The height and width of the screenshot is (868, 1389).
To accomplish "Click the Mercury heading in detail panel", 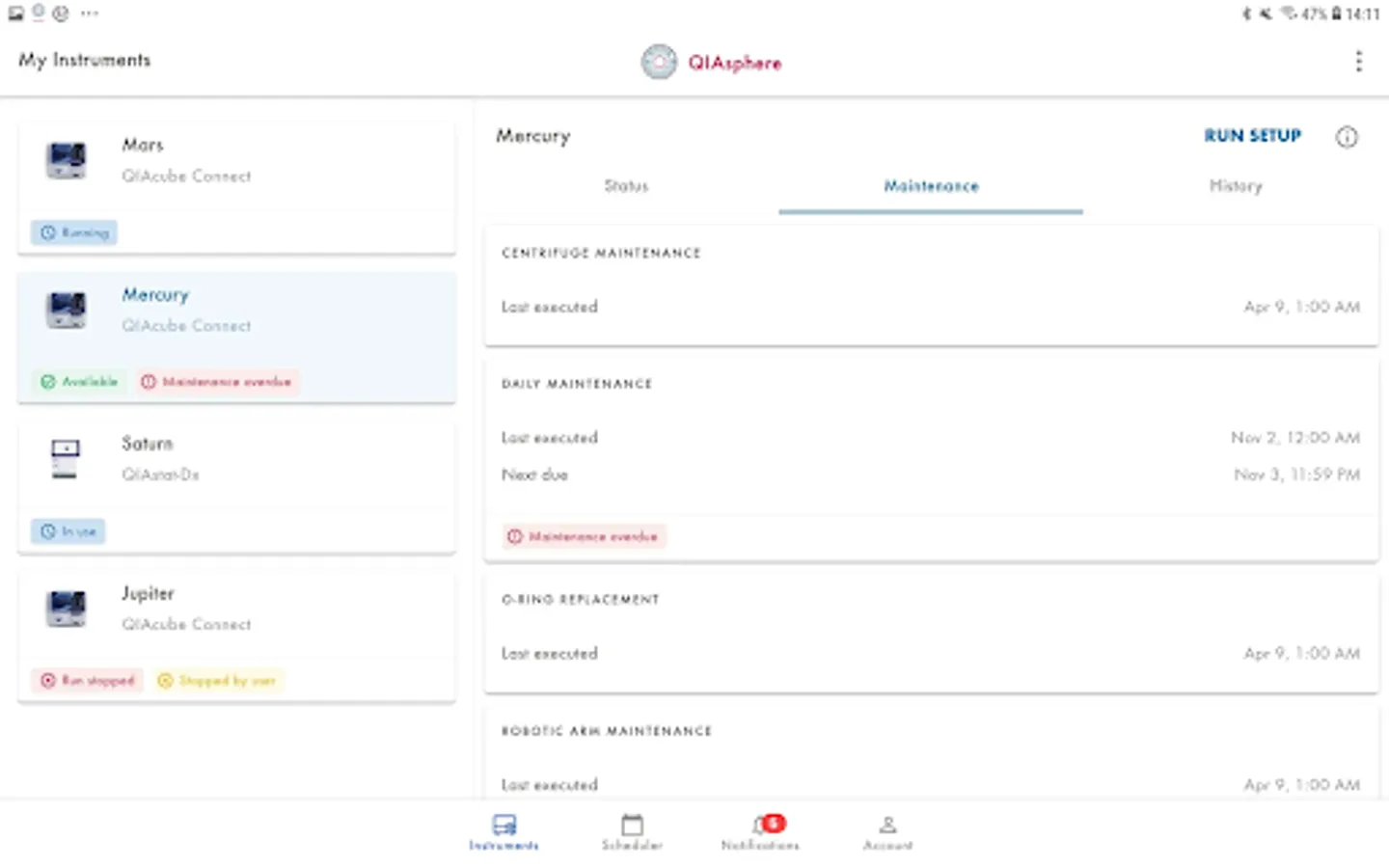I will 533,137.
